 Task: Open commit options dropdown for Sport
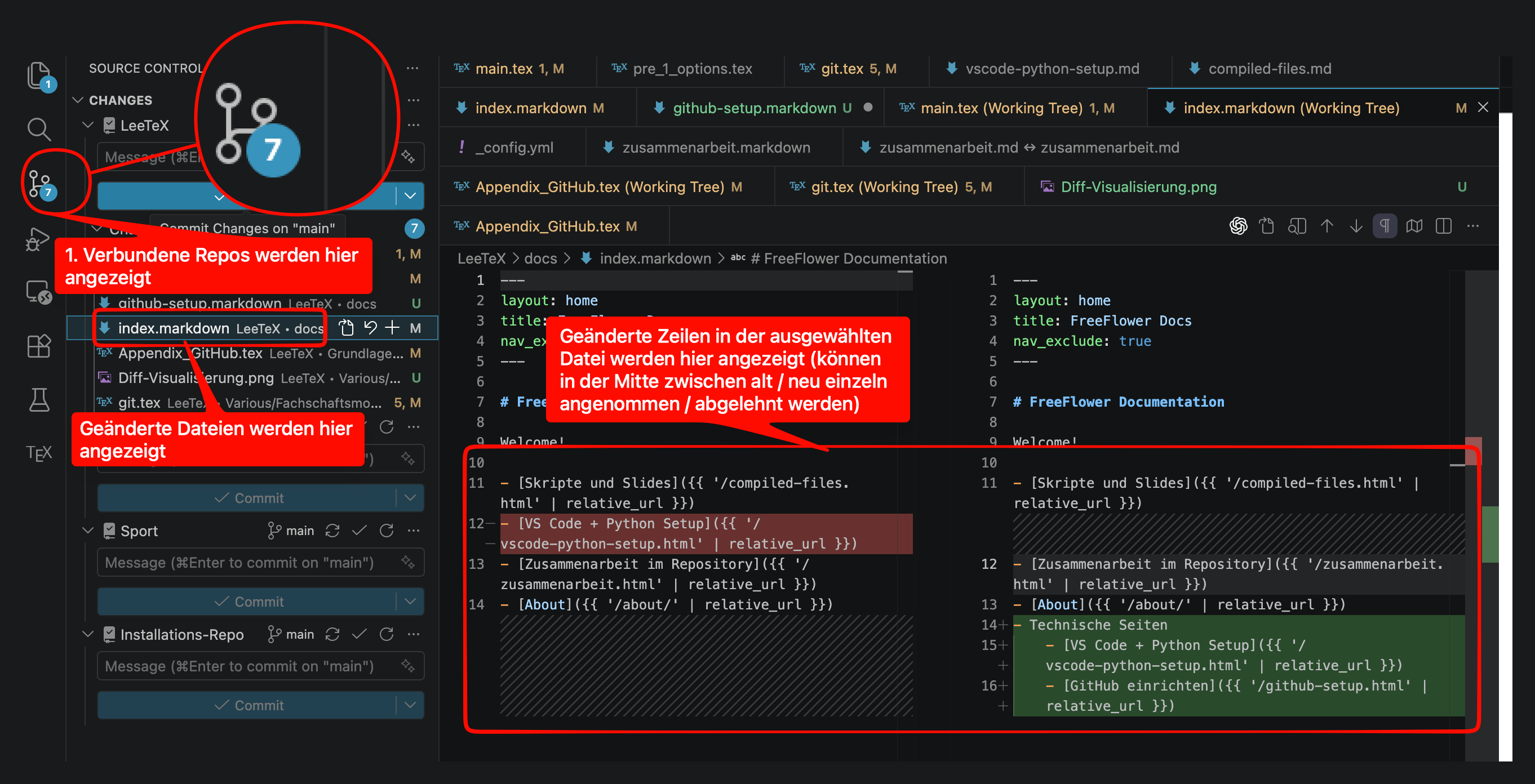tap(410, 601)
